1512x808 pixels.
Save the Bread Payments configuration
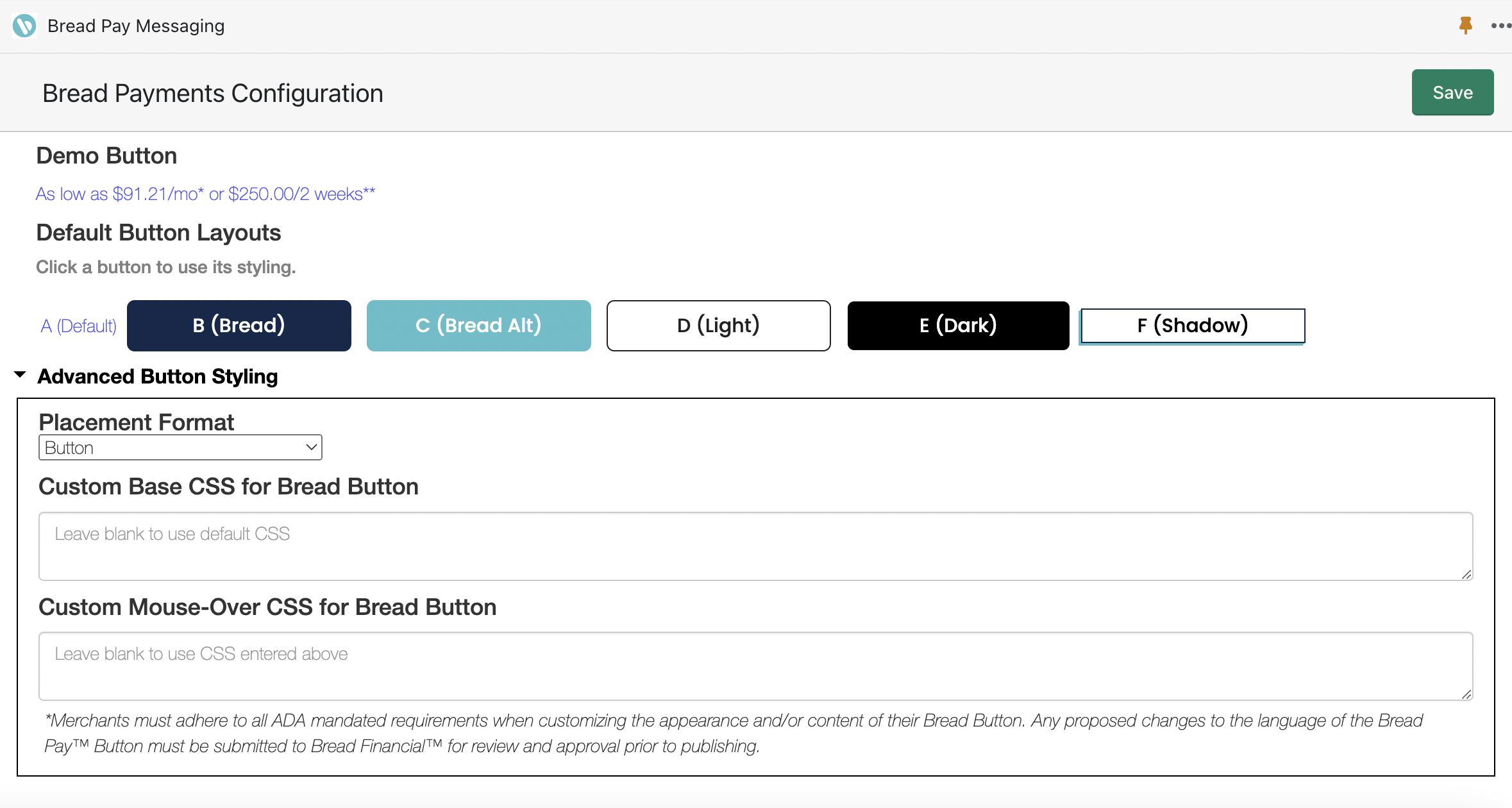pos(1452,92)
